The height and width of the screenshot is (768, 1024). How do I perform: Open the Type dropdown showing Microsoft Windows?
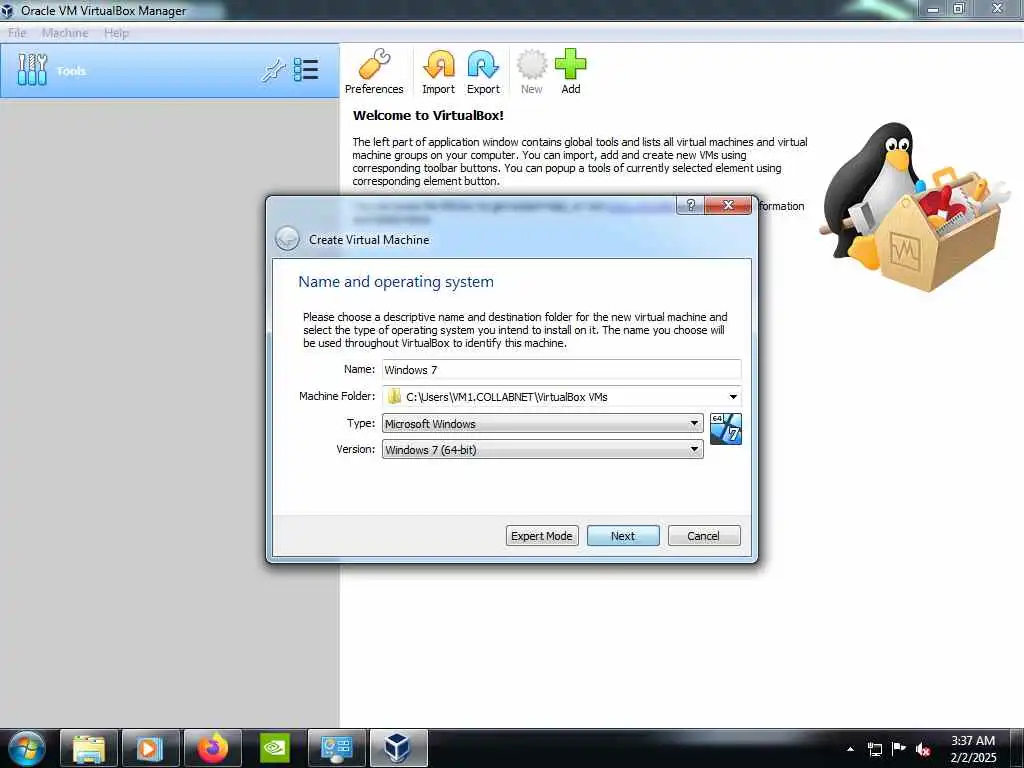pyautogui.click(x=542, y=423)
